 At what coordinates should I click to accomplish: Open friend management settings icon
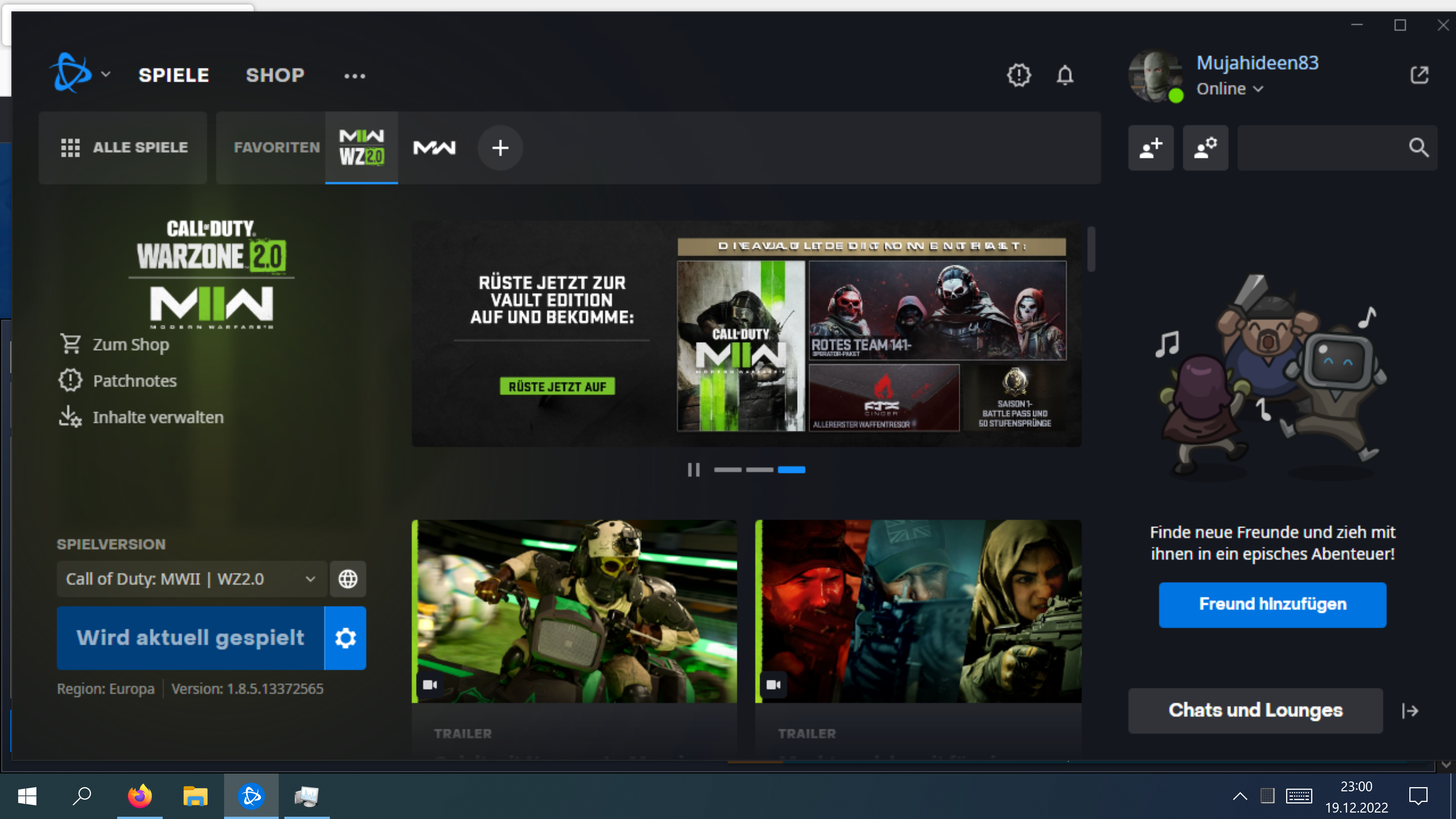(x=1205, y=148)
